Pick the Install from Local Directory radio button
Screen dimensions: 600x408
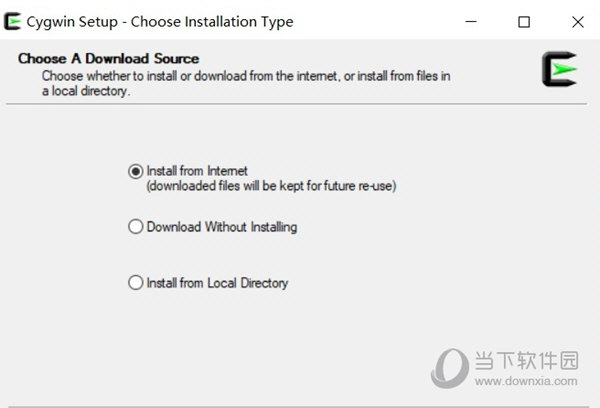(135, 283)
